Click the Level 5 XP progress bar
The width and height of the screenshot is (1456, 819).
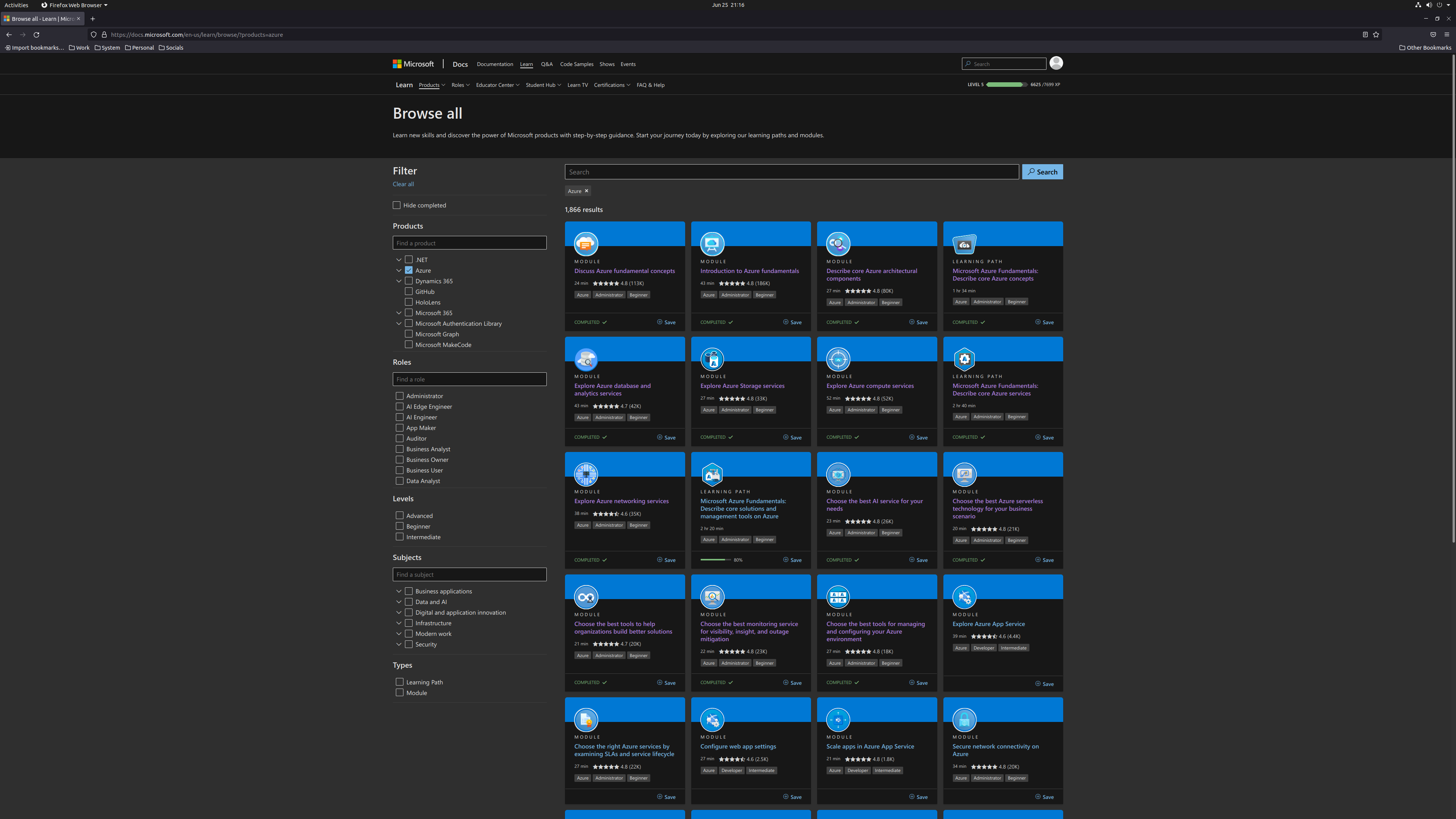pos(1007,84)
